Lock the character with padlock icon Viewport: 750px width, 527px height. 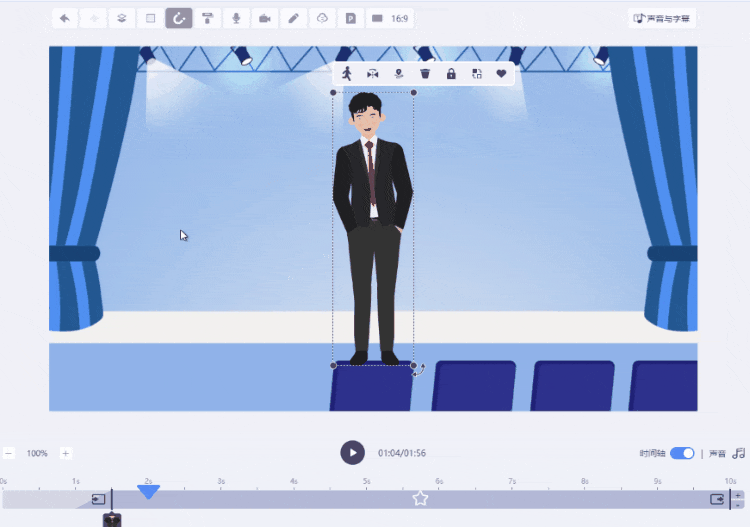(451, 74)
